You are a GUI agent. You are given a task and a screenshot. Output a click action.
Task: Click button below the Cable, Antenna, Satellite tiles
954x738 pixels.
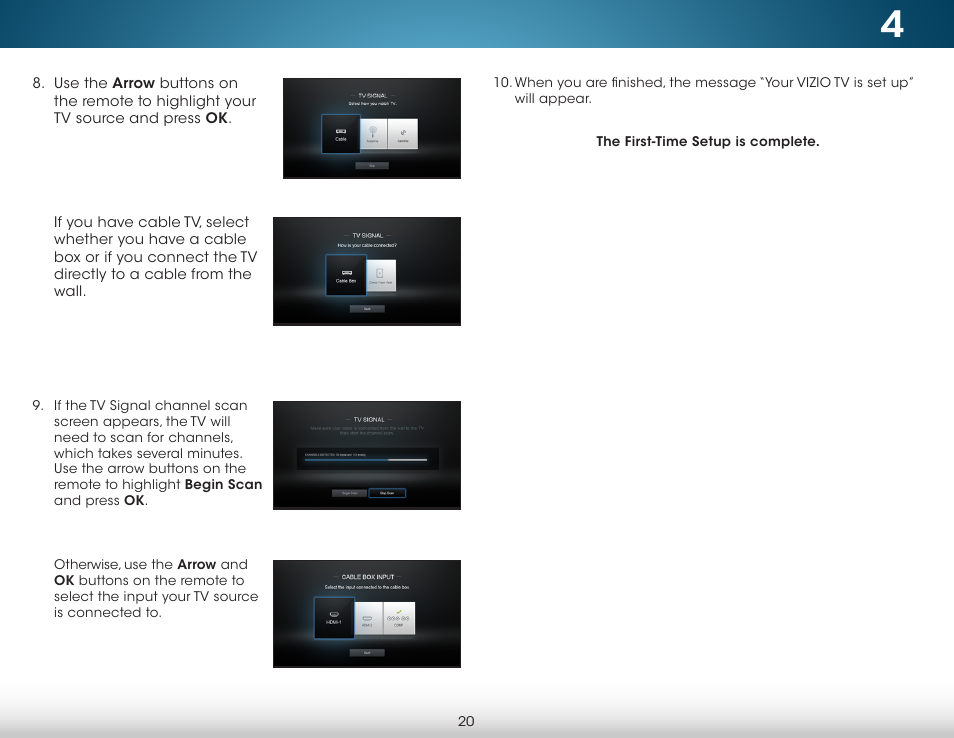pos(372,165)
